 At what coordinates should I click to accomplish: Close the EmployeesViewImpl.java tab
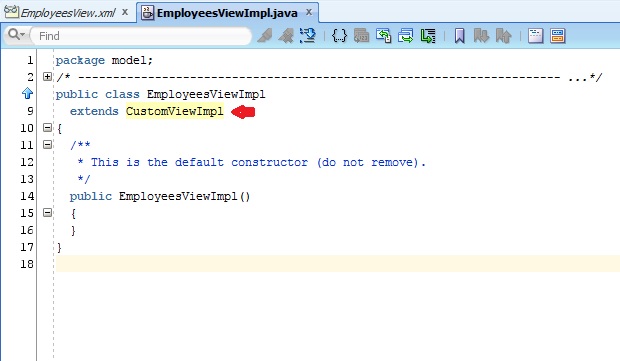309,12
